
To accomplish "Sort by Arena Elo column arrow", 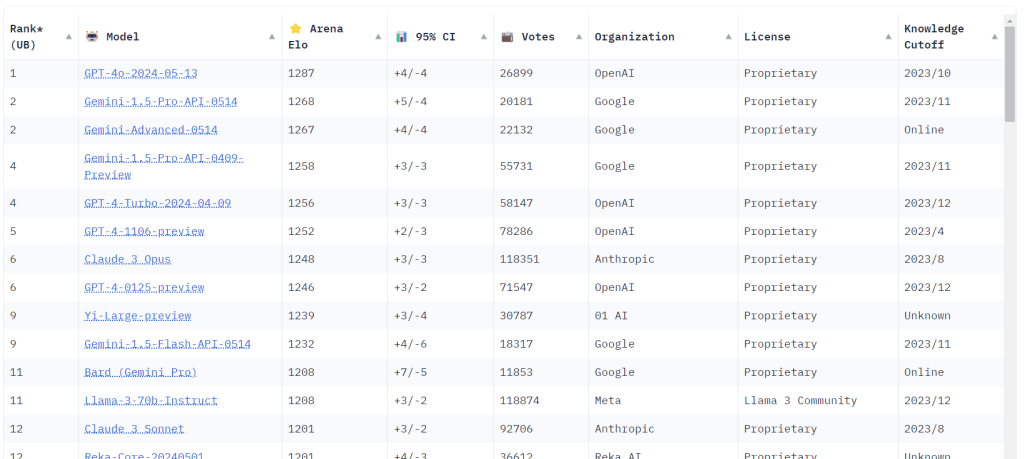I will (x=378, y=37).
